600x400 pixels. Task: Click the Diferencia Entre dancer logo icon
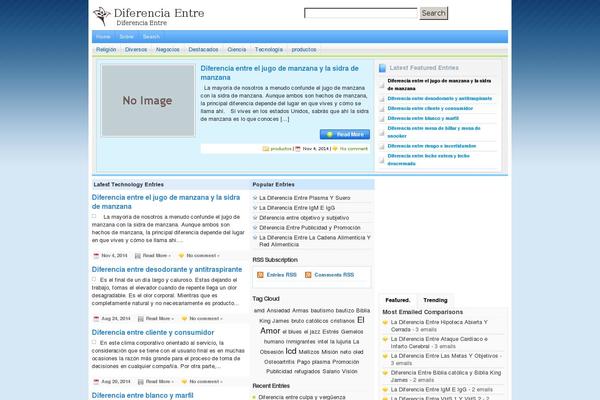click(101, 16)
